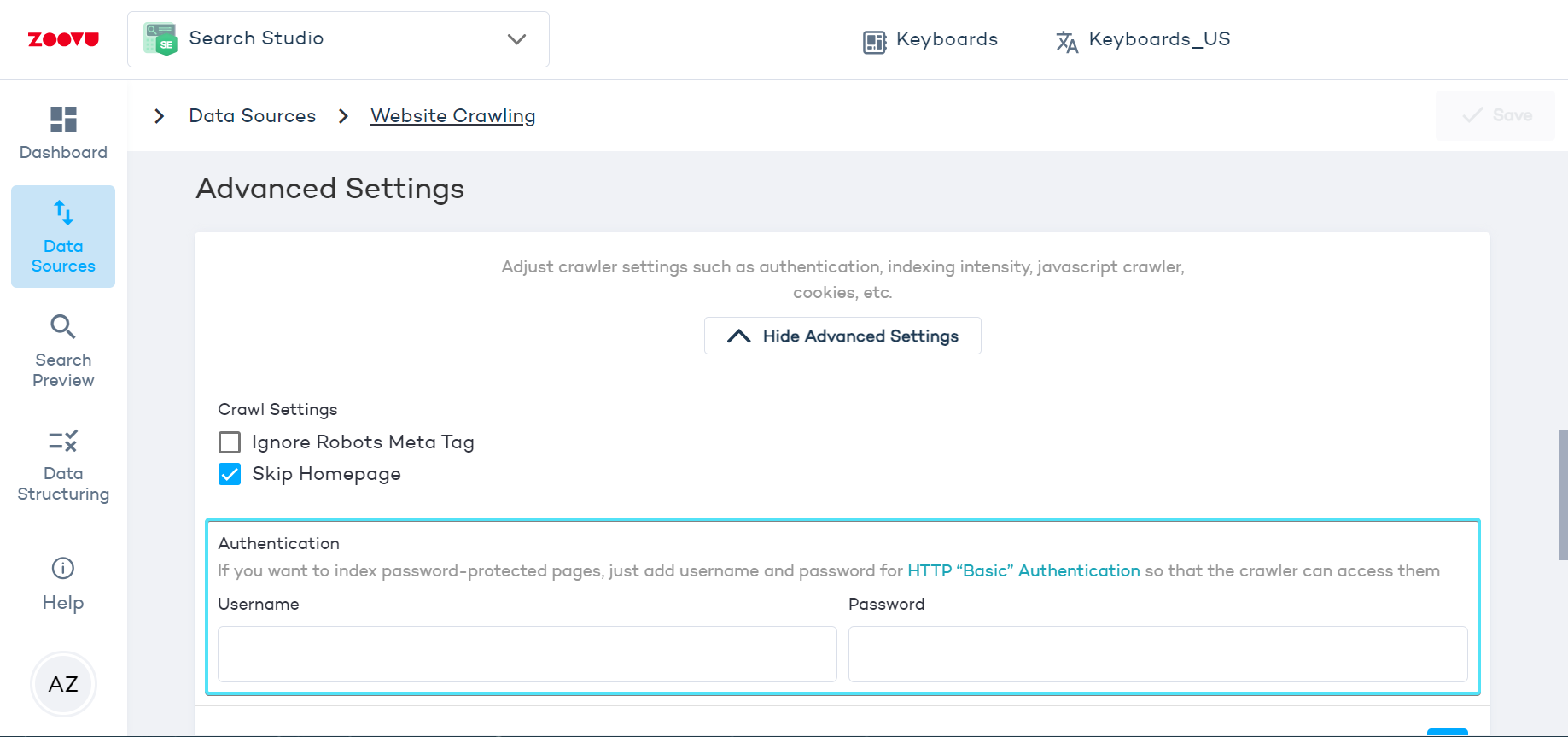Click the Keyboards project icon
Viewport: 1568px width, 737px height.
click(875, 41)
